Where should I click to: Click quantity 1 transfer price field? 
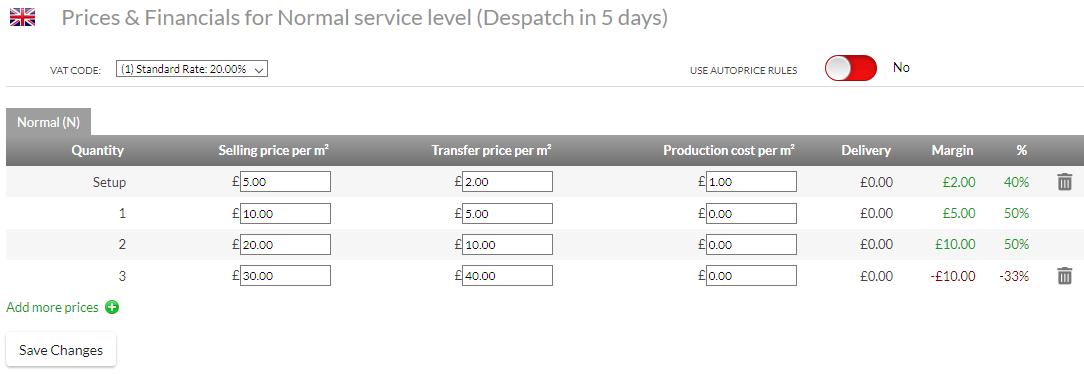(x=507, y=214)
